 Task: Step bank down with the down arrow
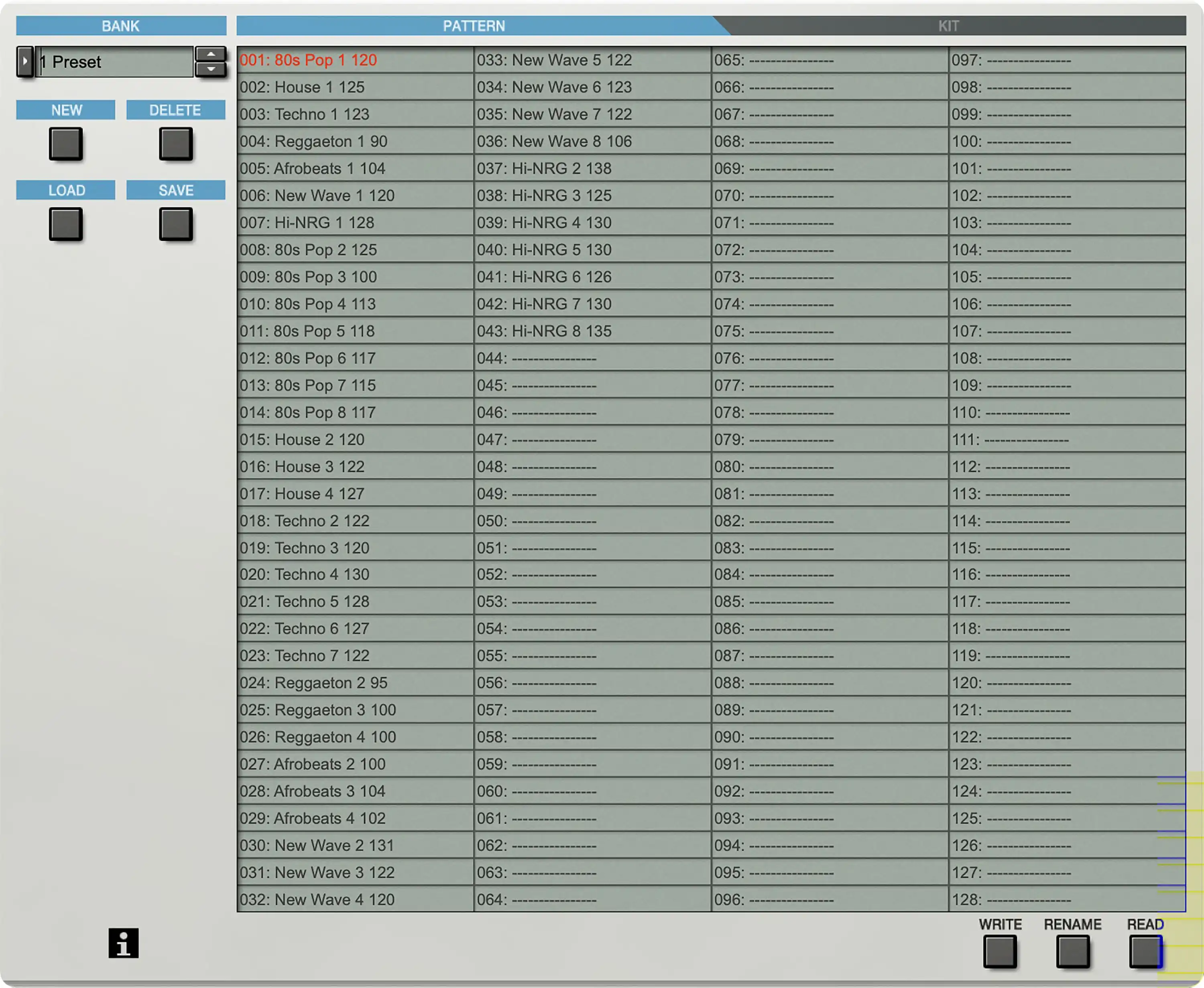coord(211,69)
